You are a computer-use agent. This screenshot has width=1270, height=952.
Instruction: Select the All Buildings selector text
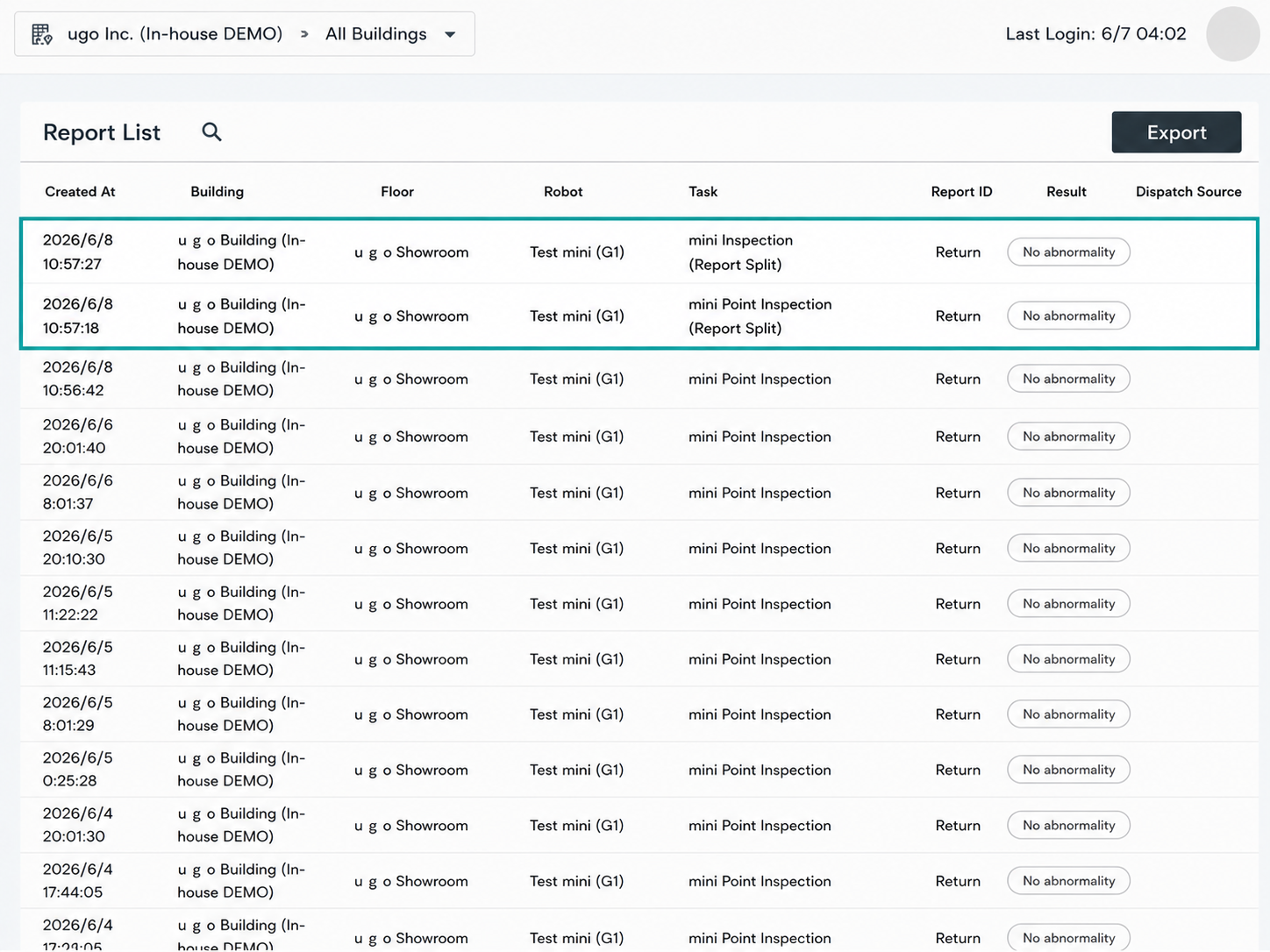pyautogui.click(x=376, y=34)
